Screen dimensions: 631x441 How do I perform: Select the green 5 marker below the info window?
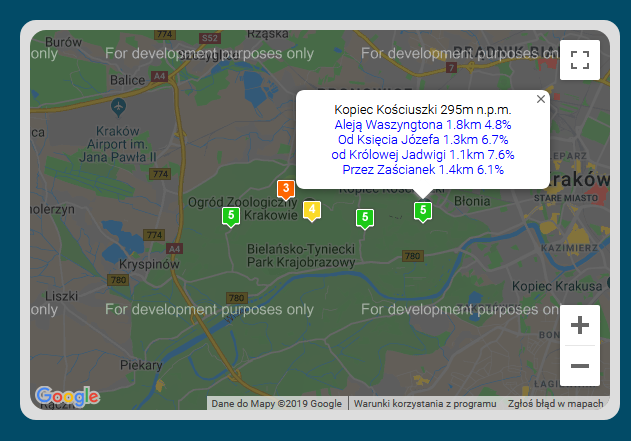423,211
